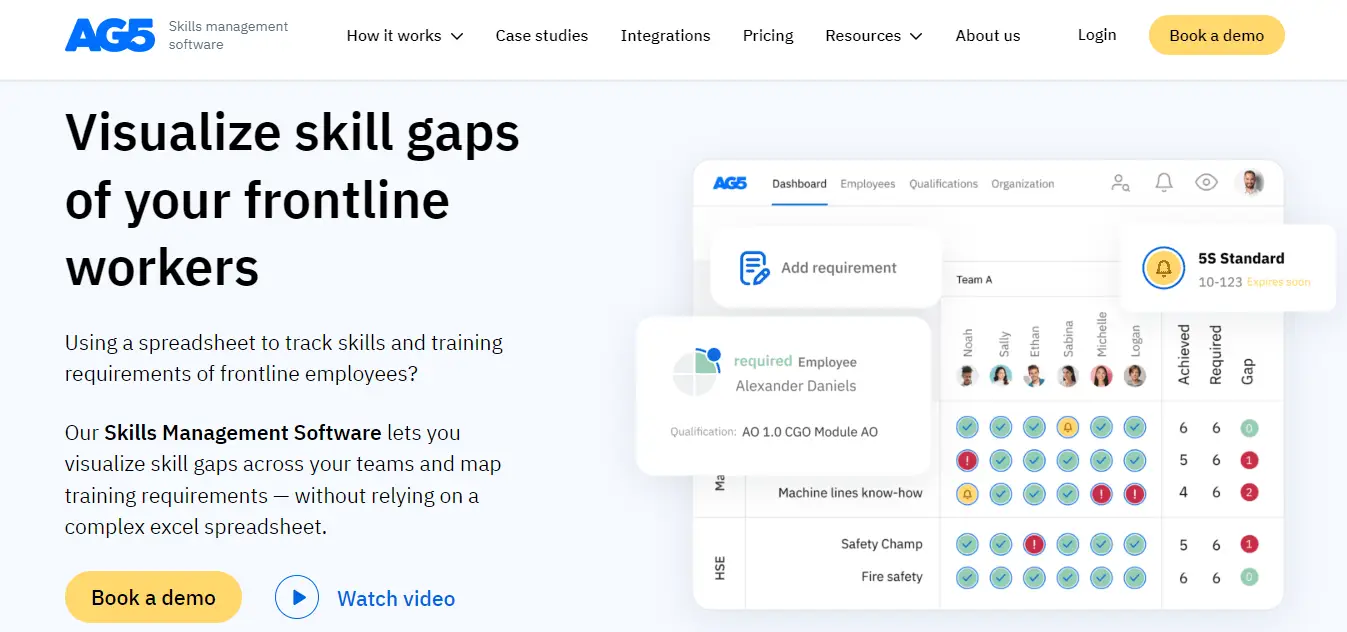Select Sally's avatar
The height and width of the screenshot is (632, 1347).
(x=1000, y=376)
